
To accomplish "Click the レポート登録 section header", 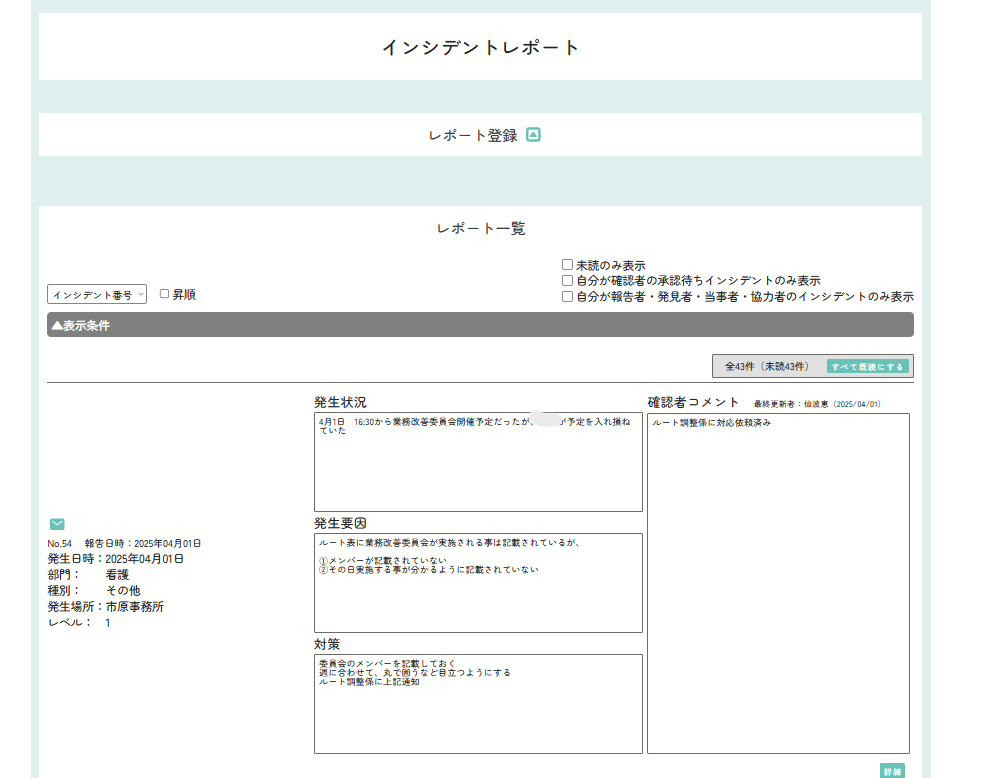I will pos(473,135).
